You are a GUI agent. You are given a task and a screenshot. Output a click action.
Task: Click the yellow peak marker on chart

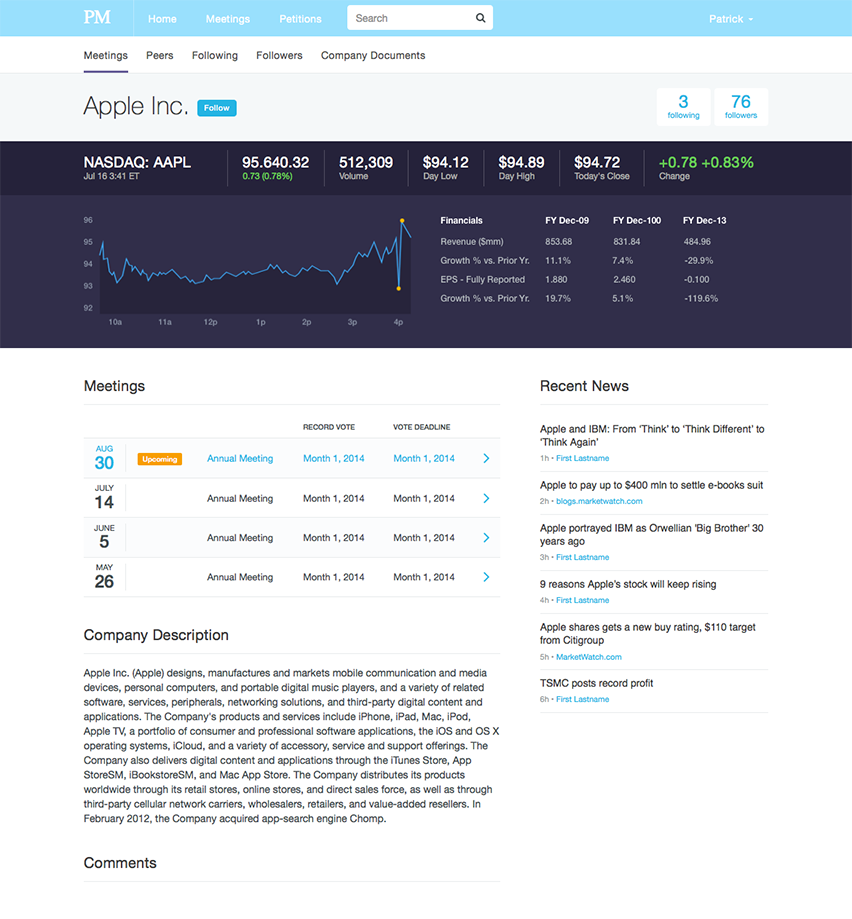(x=402, y=220)
